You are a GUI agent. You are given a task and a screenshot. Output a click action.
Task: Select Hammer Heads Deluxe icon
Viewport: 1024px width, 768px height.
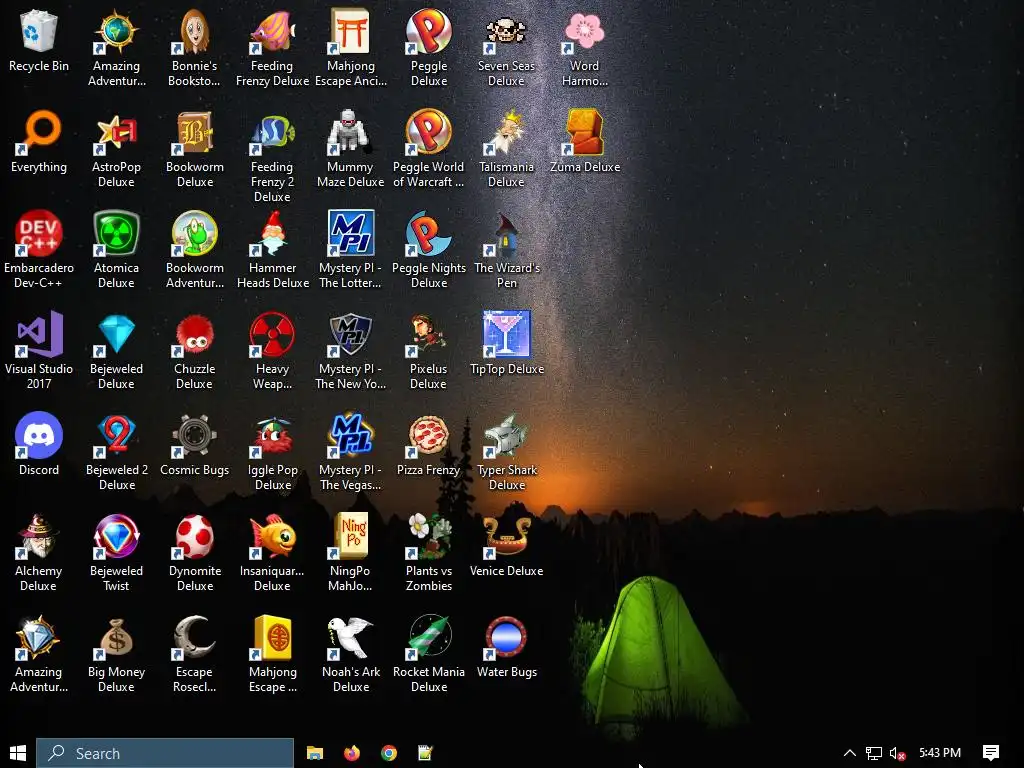pos(272,233)
